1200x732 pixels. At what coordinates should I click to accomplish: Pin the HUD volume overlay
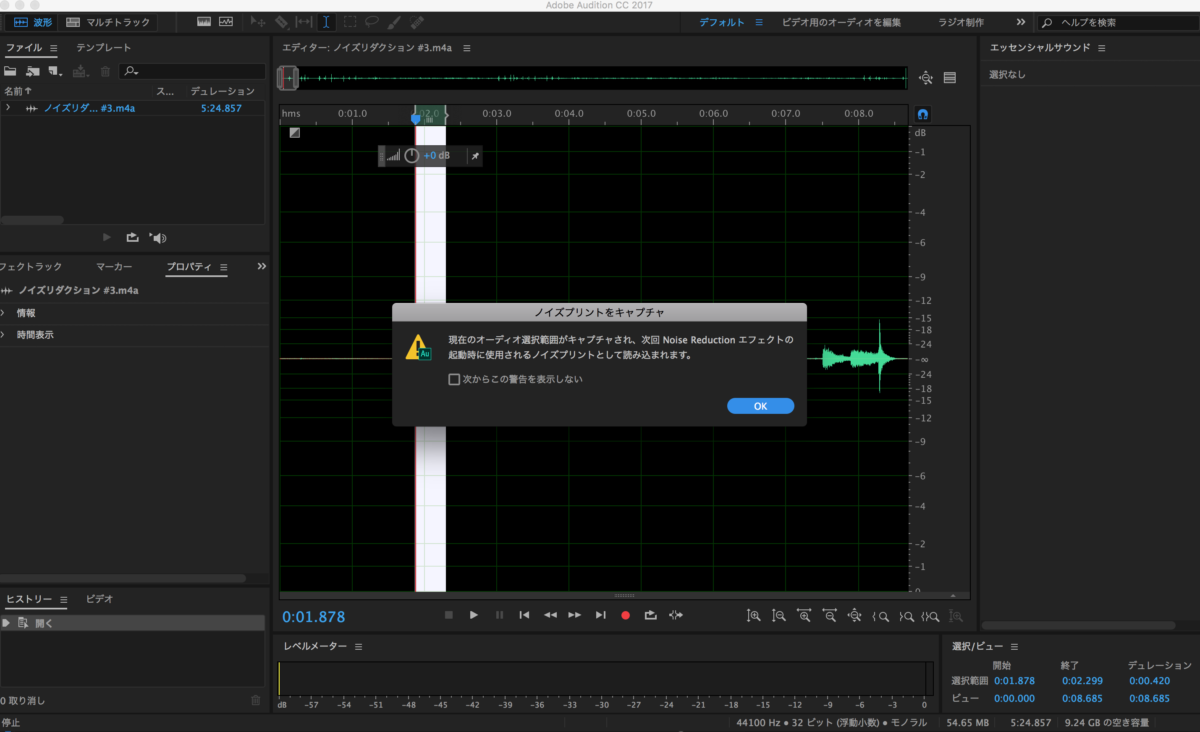pos(475,156)
